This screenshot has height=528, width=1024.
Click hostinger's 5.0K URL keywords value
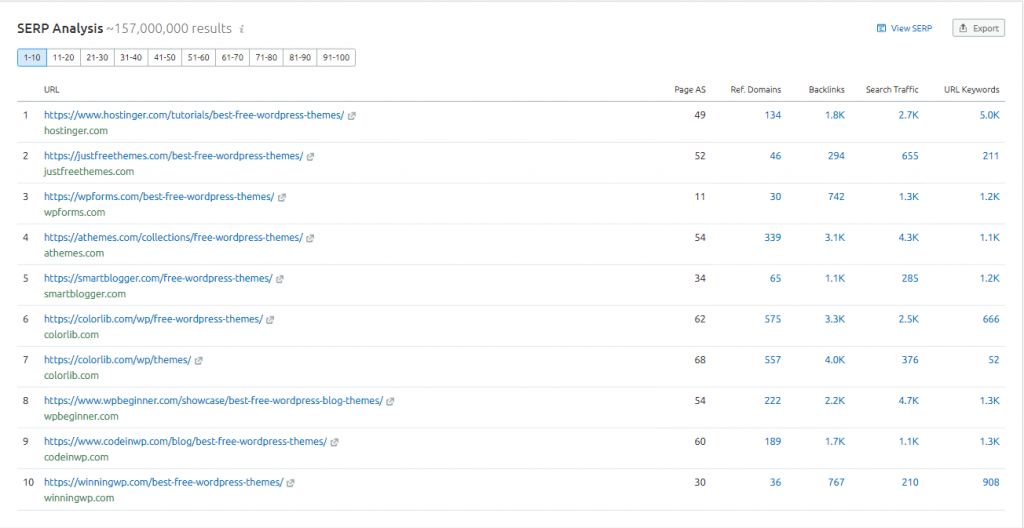point(989,115)
